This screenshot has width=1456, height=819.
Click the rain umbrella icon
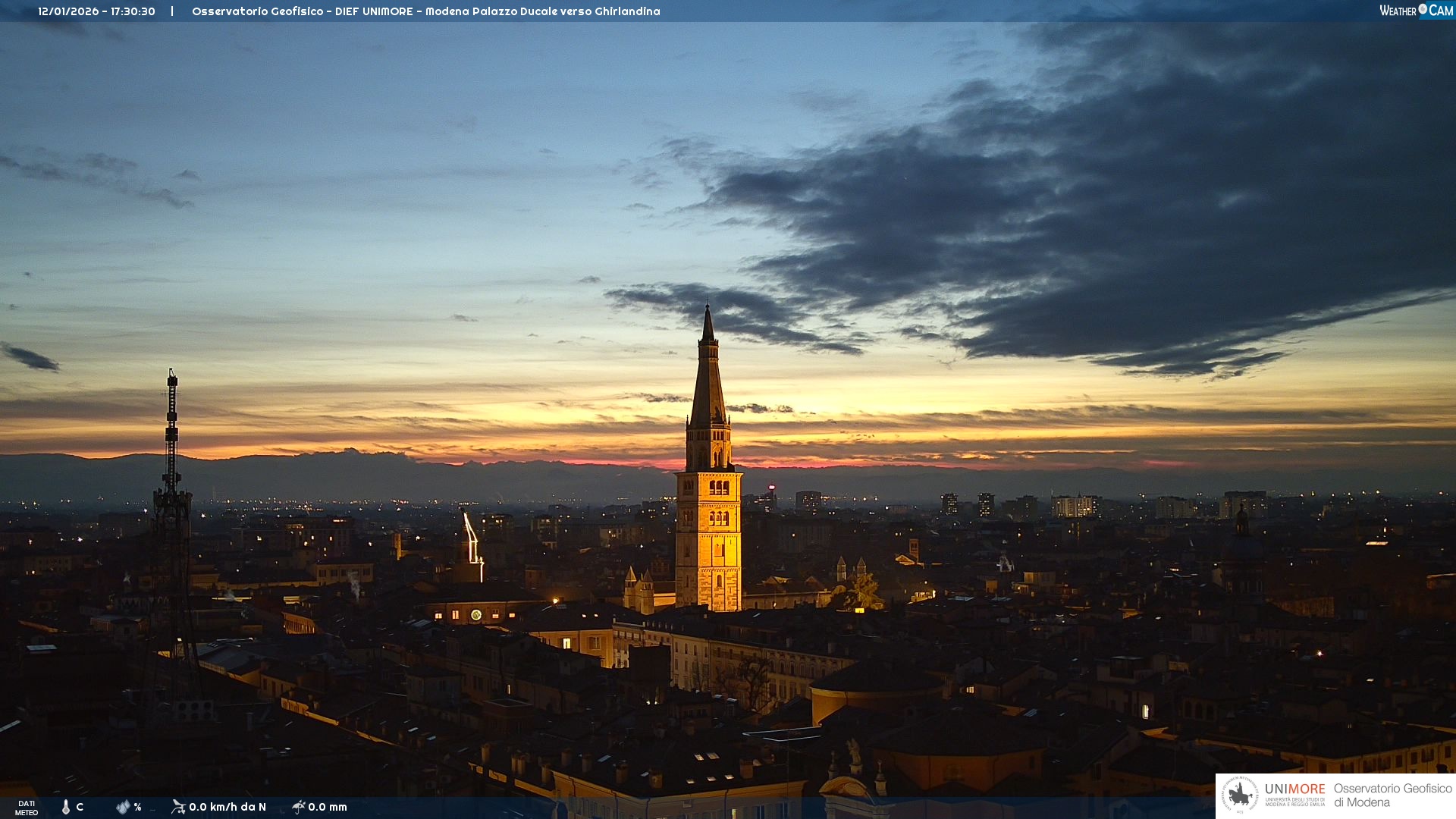coord(298,806)
